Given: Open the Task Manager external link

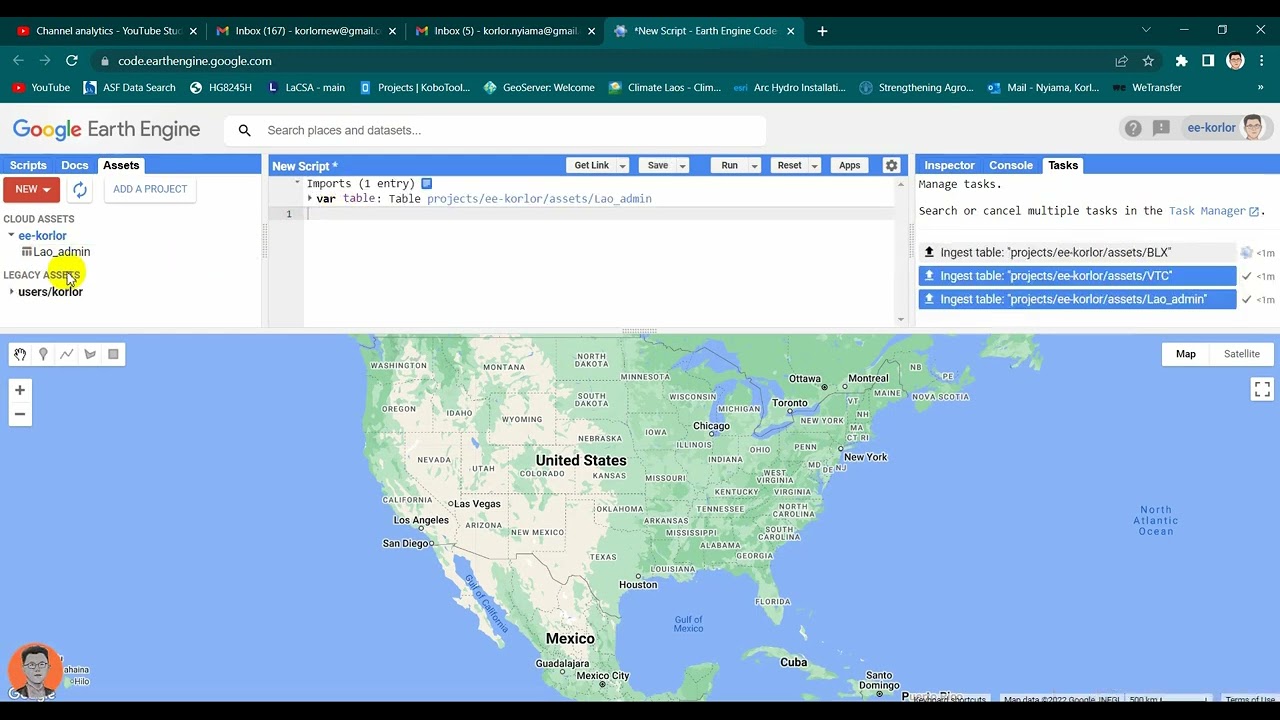Looking at the screenshot, I should [1254, 211].
